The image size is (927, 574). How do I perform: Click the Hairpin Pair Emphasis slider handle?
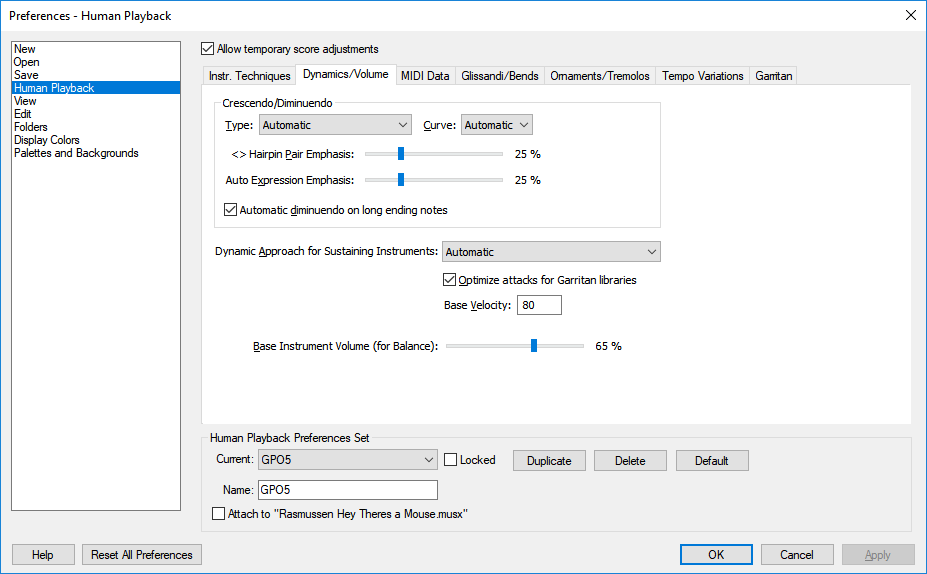pos(400,153)
